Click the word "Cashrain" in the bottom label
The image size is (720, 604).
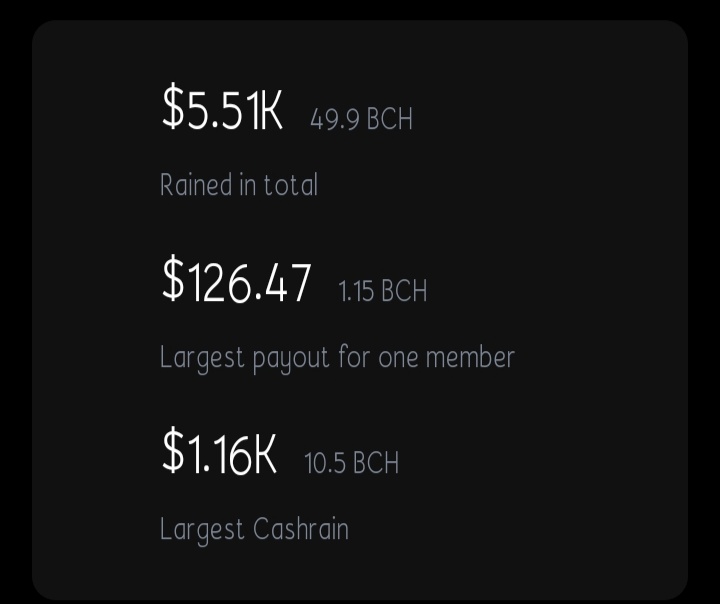(x=301, y=529)
